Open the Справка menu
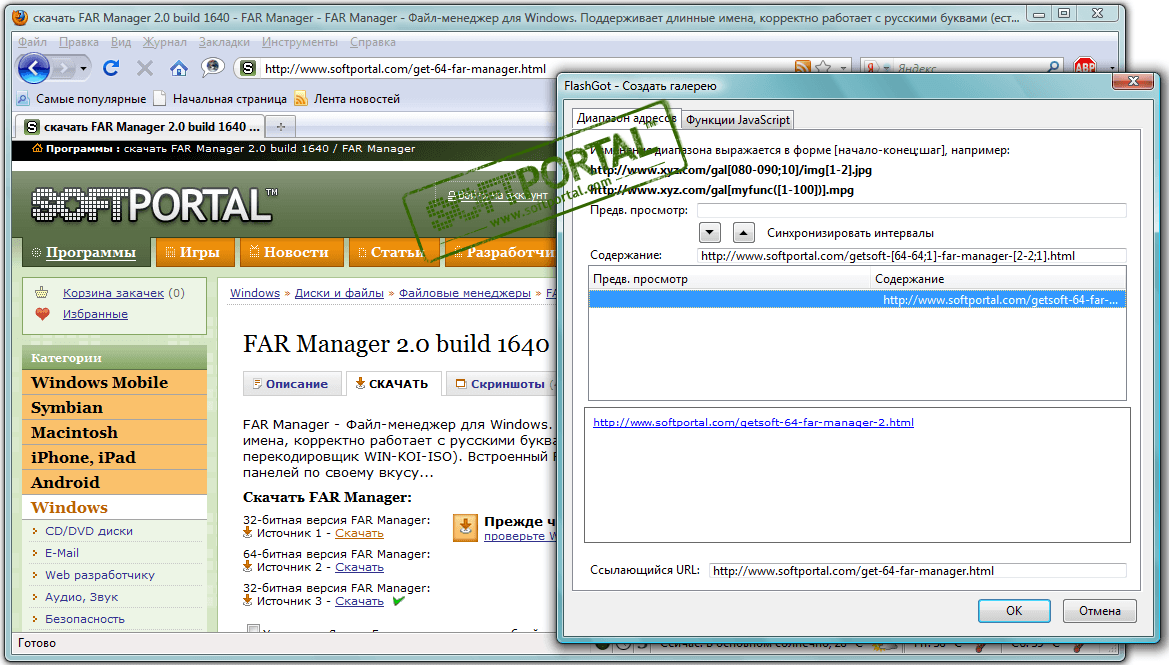Image resolution: width=1169 pixels, height=665 pixels. pyautogui.click(x=373, y=42)
